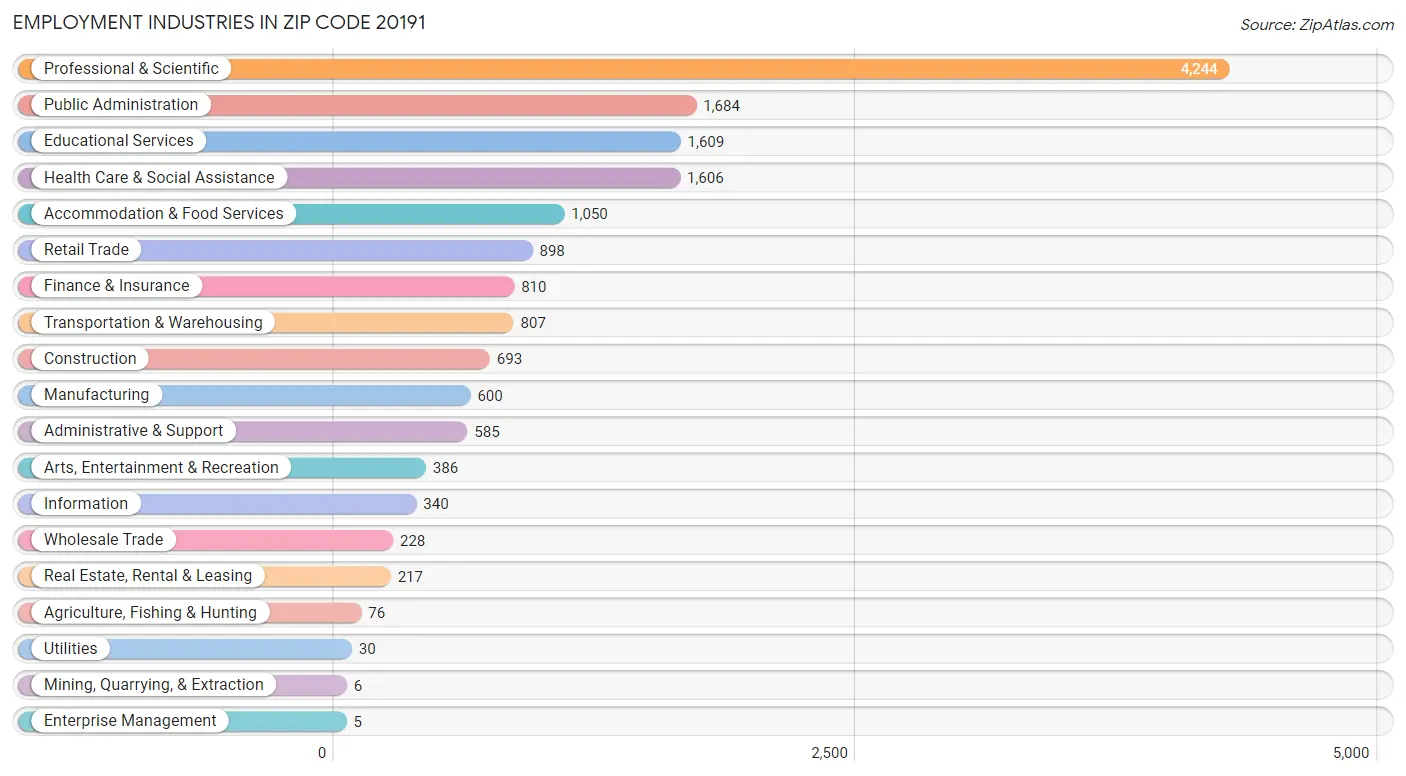Click Accommodation & Food Services label
This screenshot has height=776, width=1406.
[164, 214]
